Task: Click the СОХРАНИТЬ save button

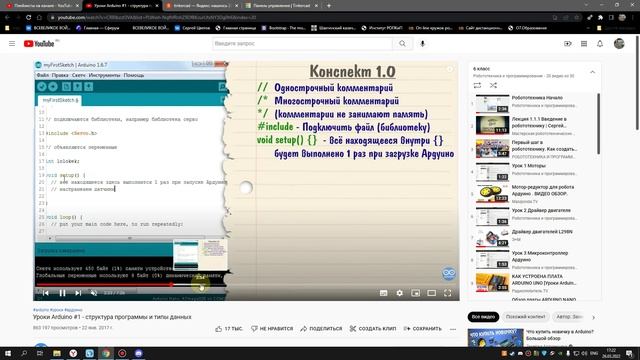Action: (422, 329)
